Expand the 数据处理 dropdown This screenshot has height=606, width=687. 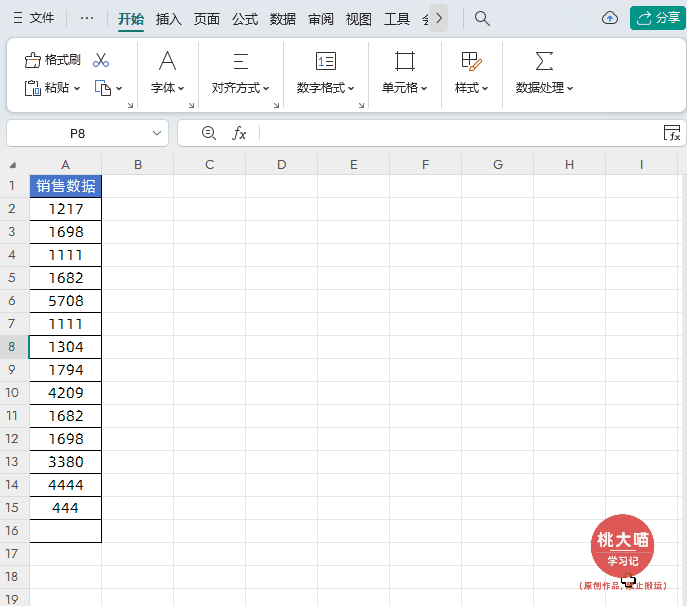coord(544,88)
